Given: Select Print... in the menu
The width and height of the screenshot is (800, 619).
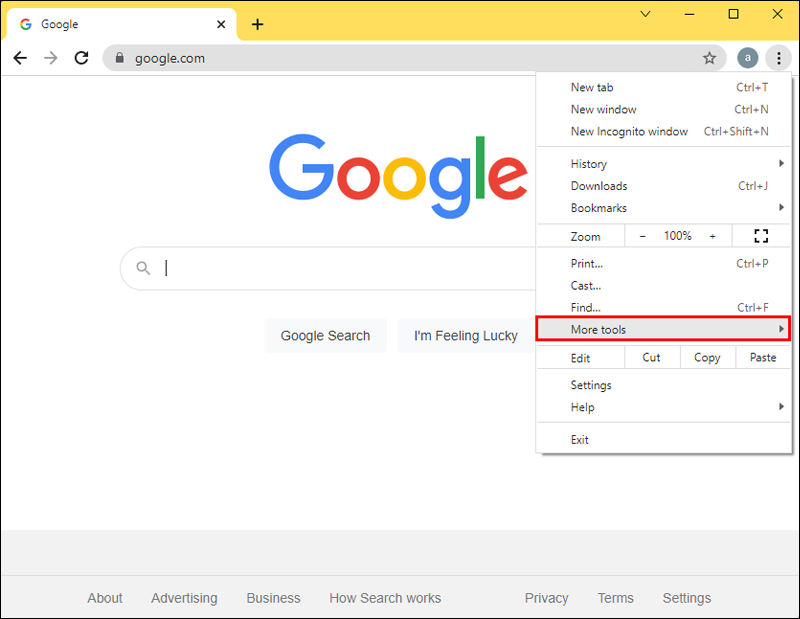Looking at the screenshot, I should click(663, 263).
